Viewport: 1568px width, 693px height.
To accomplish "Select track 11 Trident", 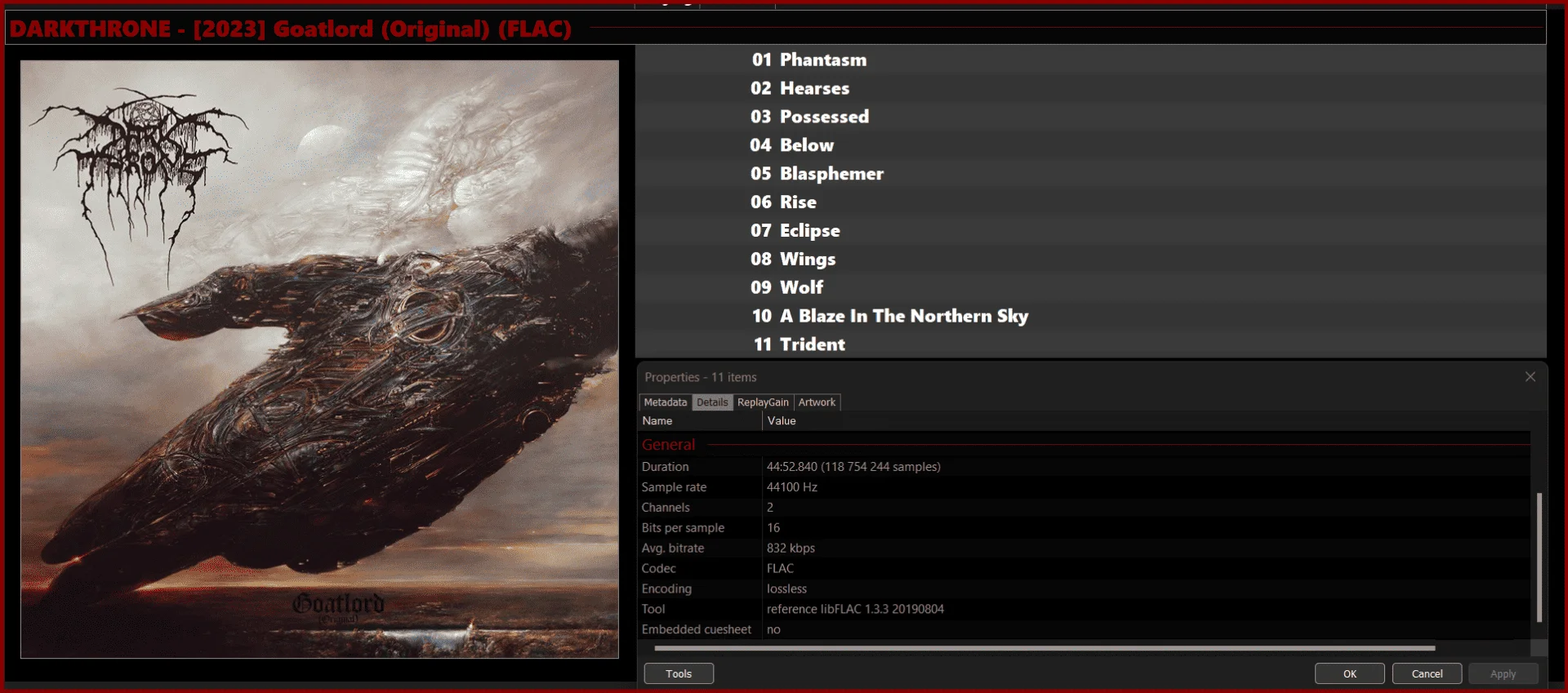I will 1091,344.
